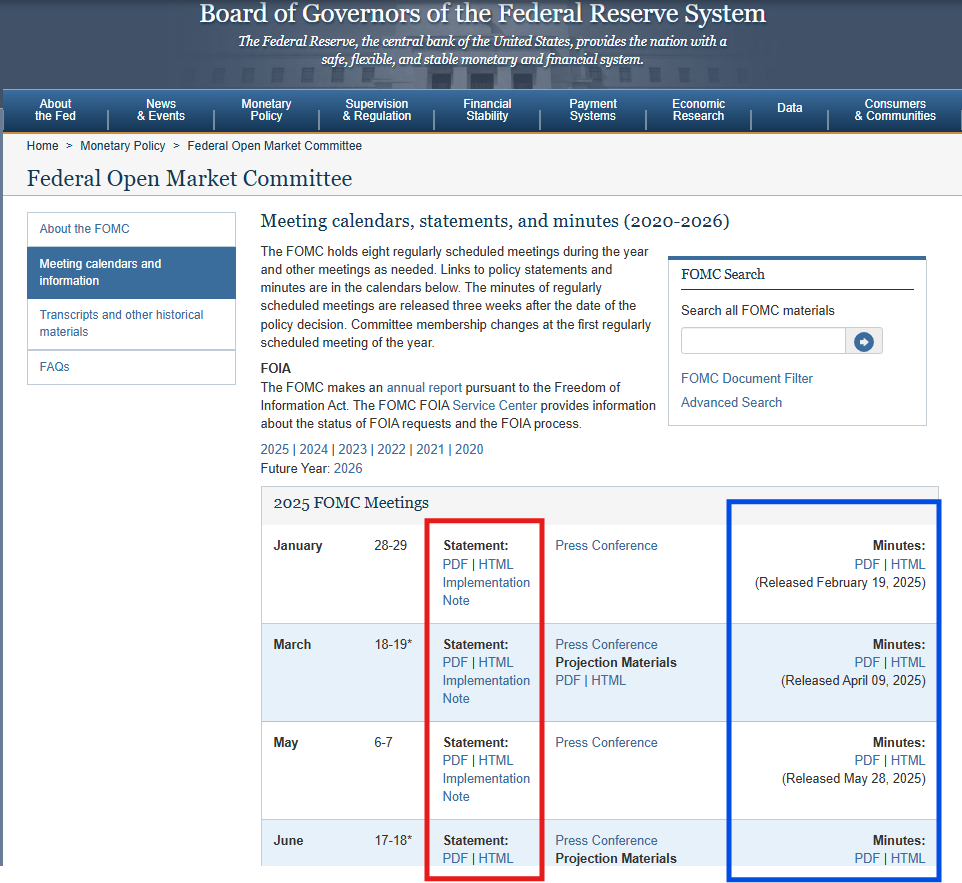Click the FOMC search arrow button
The image size is (962, 883).
pos(864,341)
